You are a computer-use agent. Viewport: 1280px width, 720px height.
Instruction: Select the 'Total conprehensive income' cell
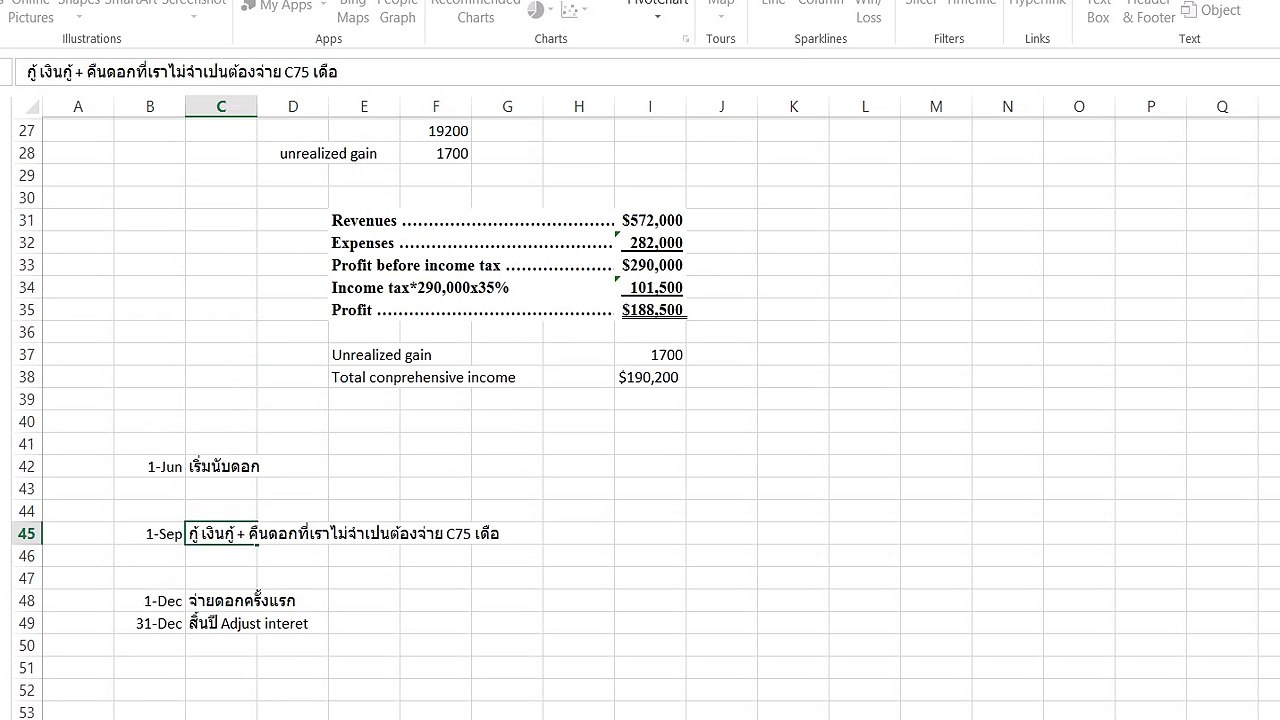click(x=424, y=377)
